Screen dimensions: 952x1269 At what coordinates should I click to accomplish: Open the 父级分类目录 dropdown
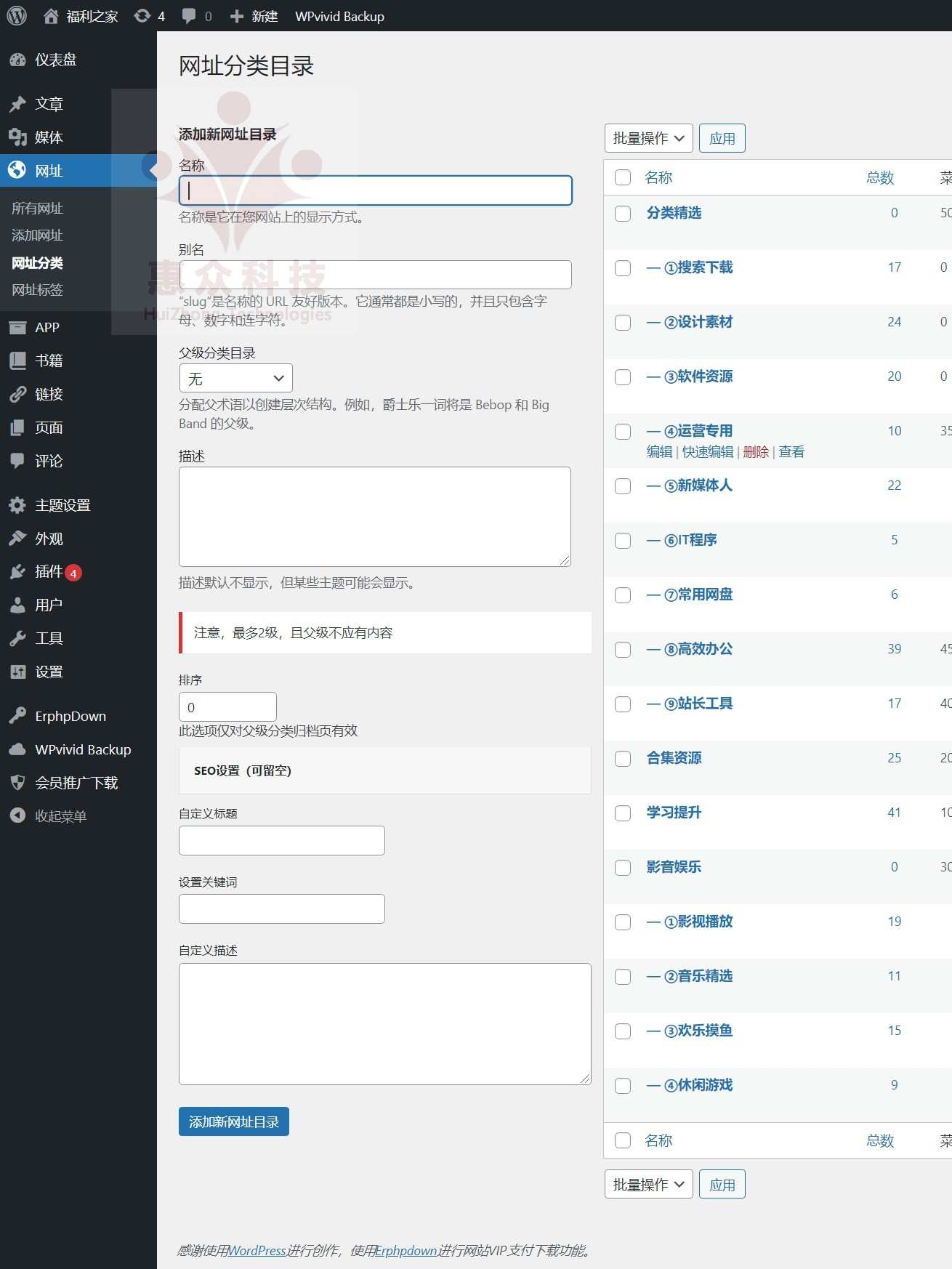tap(235, 379)
